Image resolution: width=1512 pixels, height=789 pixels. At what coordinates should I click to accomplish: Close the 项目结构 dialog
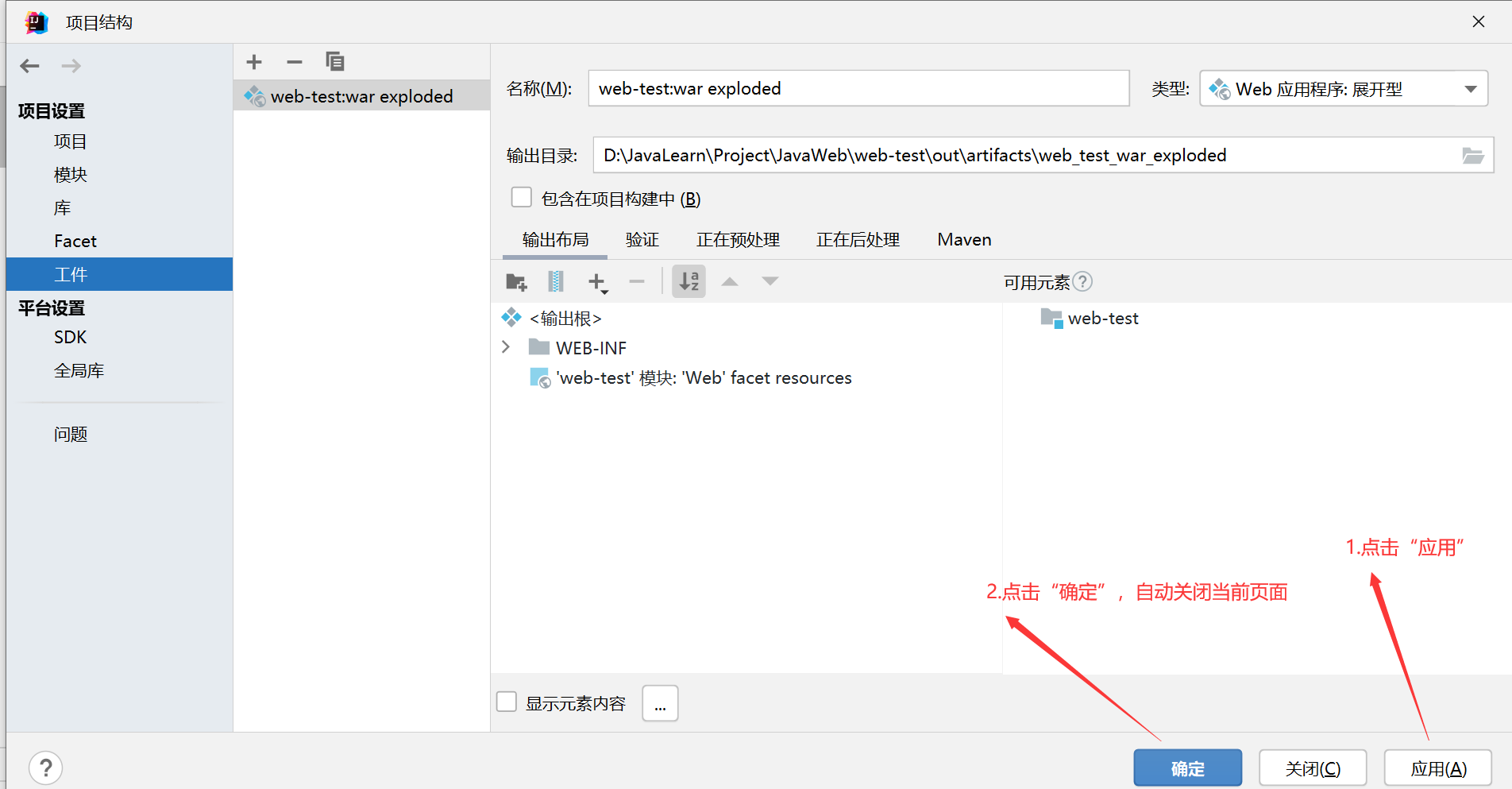(1479, 21)
